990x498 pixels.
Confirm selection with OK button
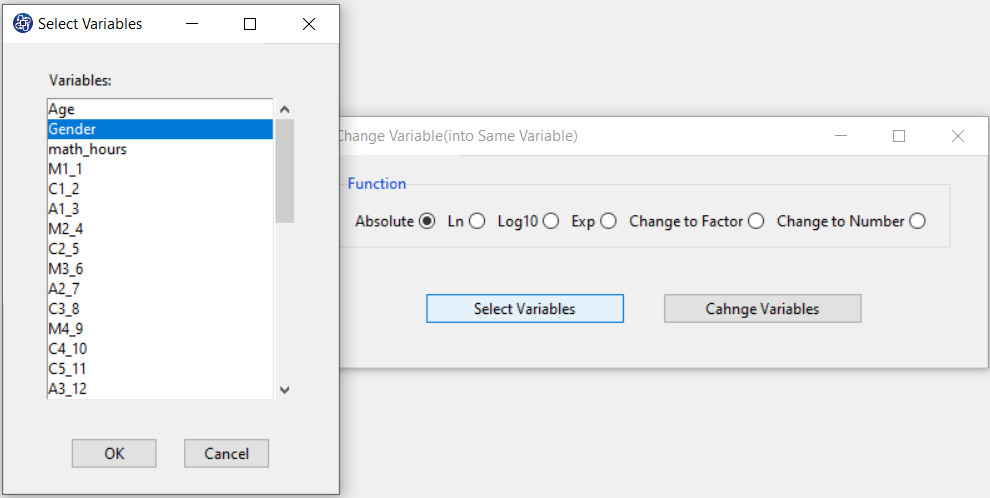[x=114, y=454]
